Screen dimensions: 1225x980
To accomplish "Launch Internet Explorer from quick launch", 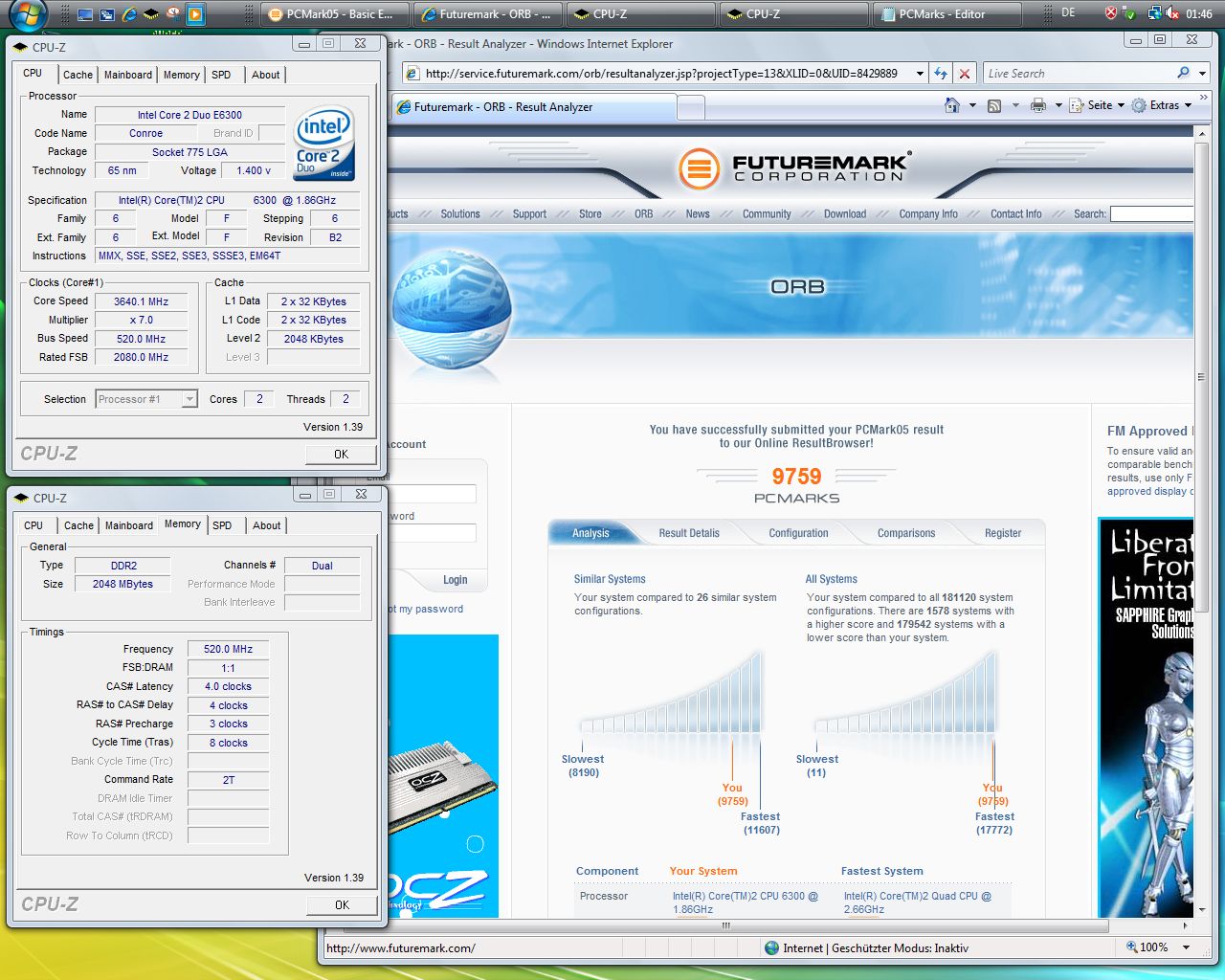I will pyautogui.click(x=128, y=13).
